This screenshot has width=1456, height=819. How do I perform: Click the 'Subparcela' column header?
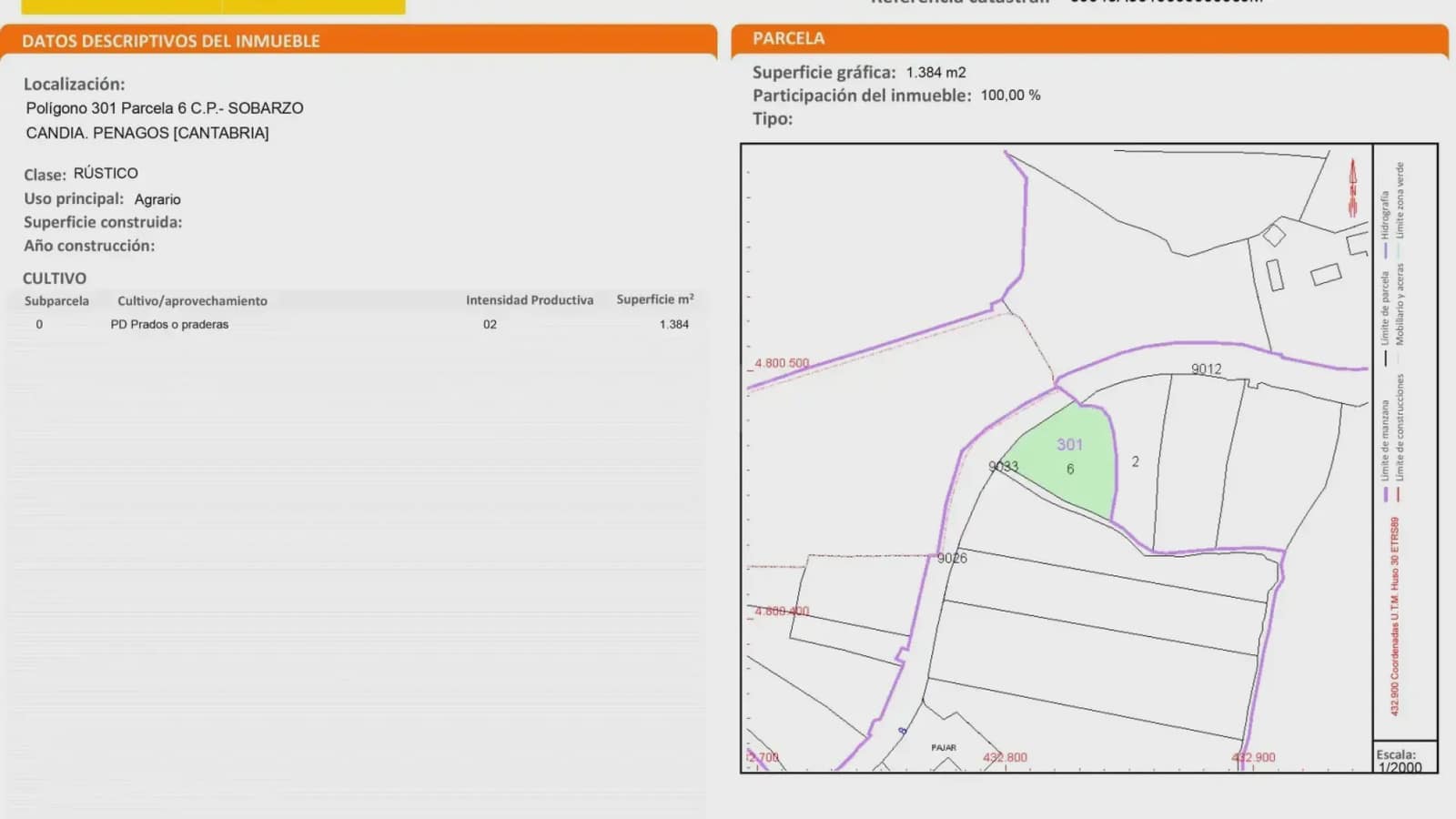56,301
